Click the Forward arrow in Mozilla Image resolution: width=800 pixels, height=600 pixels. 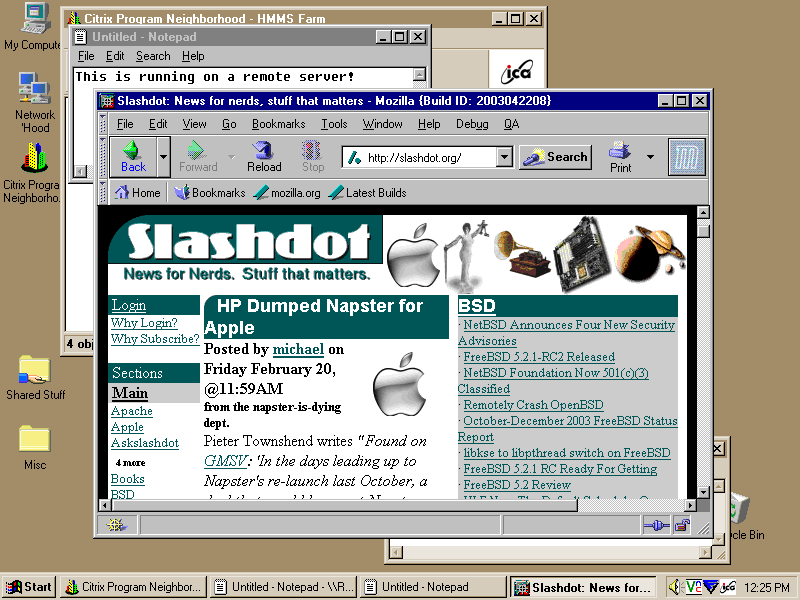[198, 157]
